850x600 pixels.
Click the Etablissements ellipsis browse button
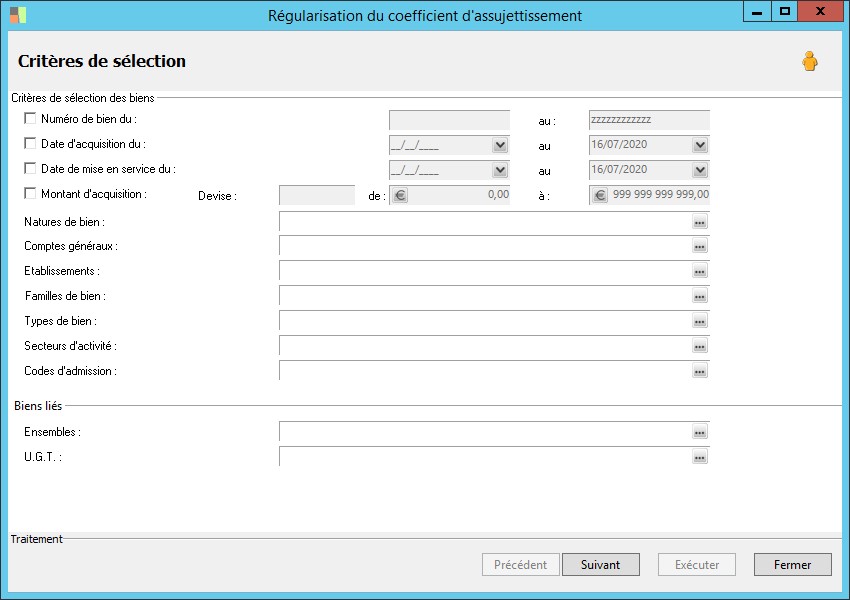[700, 272]
